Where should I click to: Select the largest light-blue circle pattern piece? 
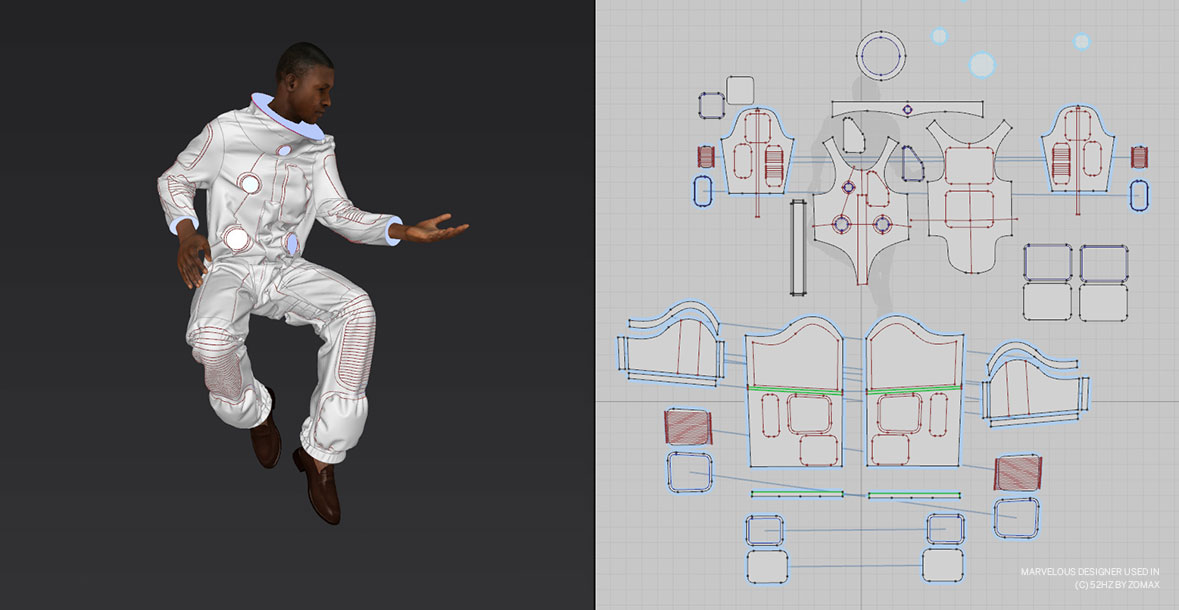tap(982, 65)
